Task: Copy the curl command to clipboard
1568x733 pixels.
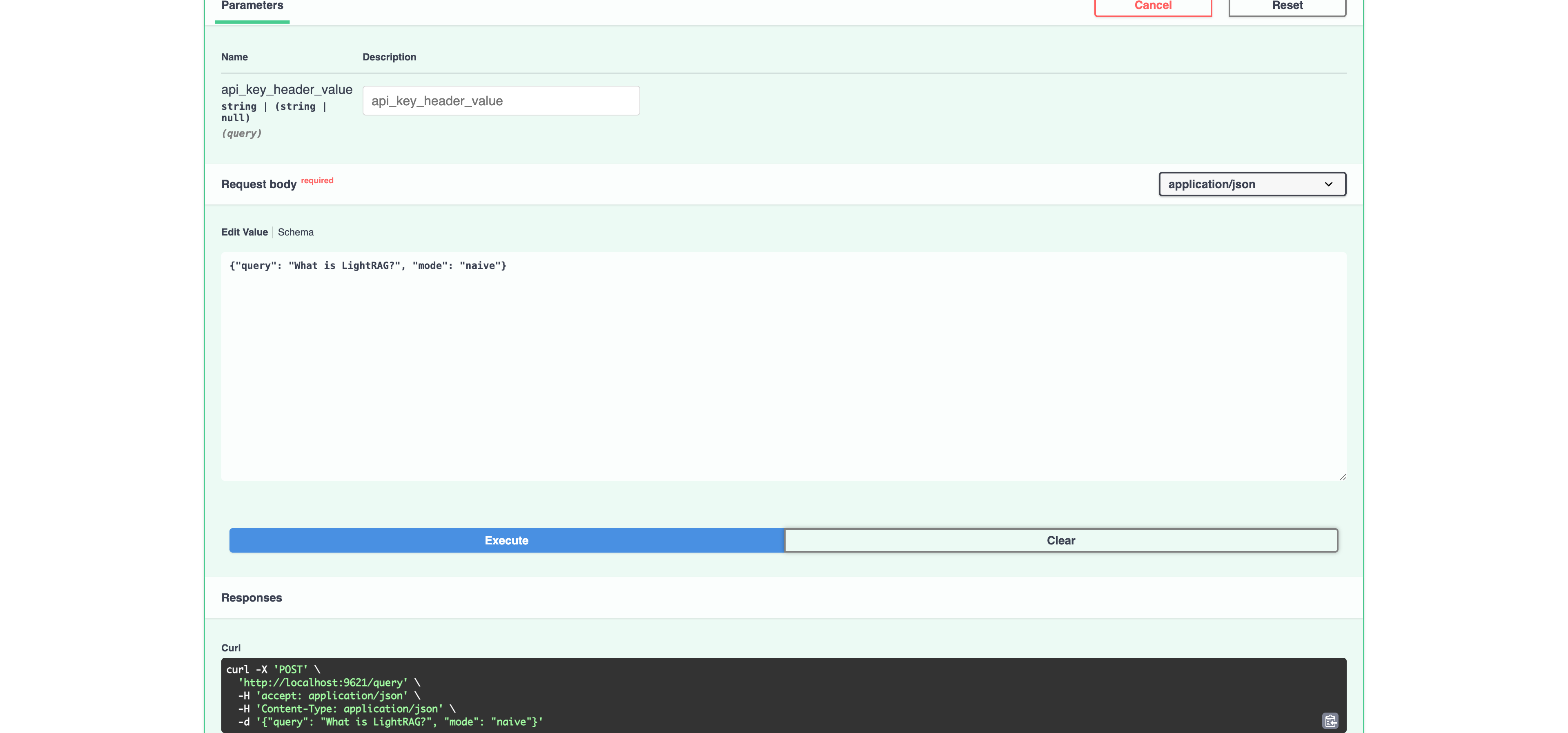Action: 1330,721
